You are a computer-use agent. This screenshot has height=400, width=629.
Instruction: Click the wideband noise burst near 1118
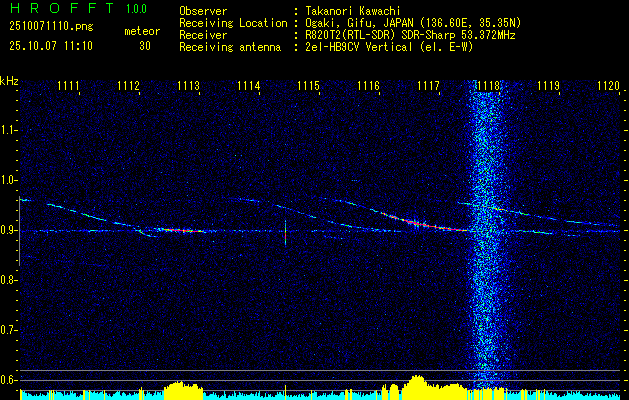point(487,237)
